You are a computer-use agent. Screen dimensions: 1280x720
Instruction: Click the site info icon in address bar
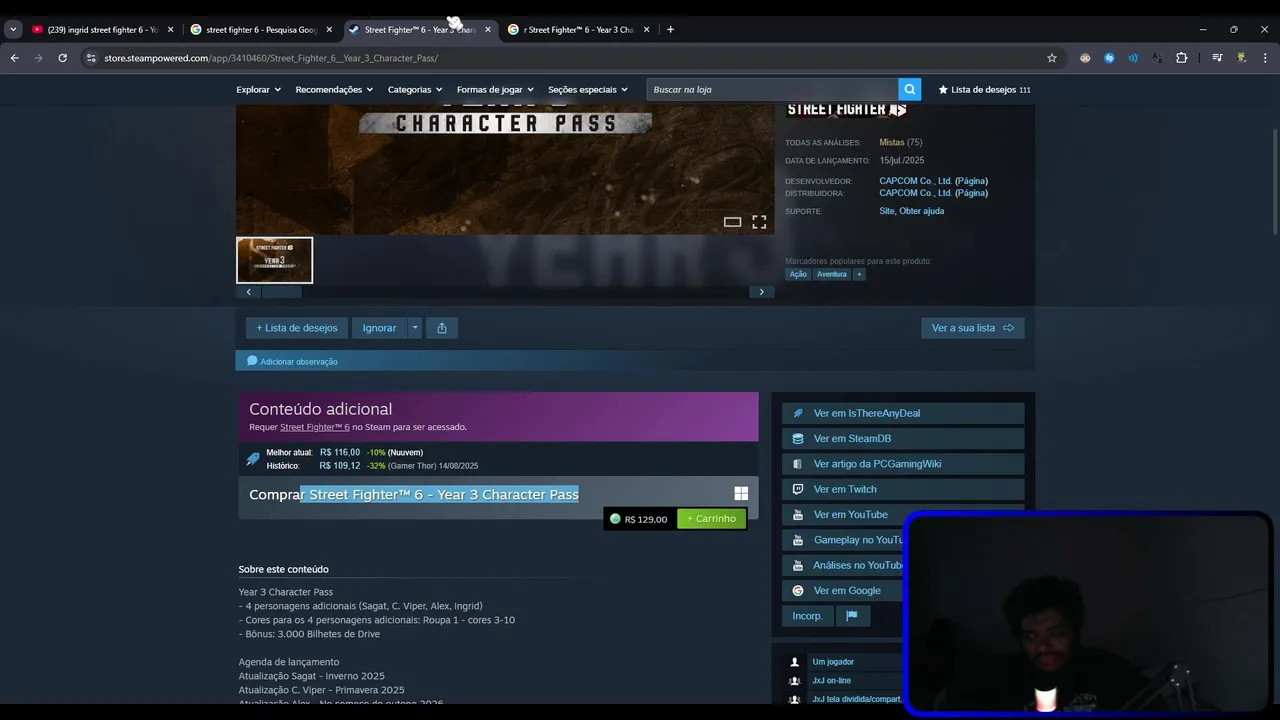pos(91,58)
